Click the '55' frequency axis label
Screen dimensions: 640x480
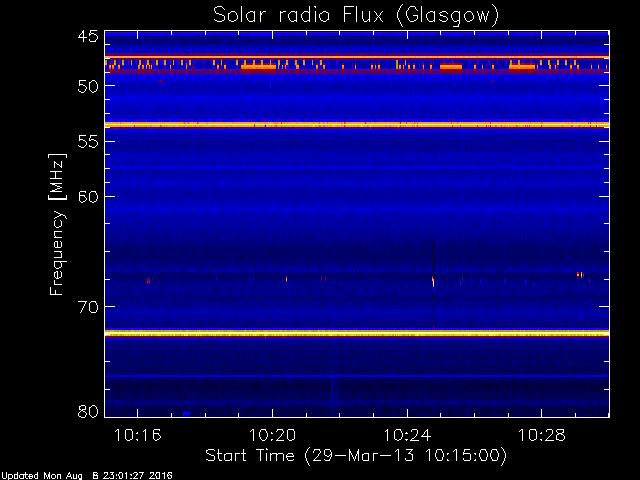(88, 142)
